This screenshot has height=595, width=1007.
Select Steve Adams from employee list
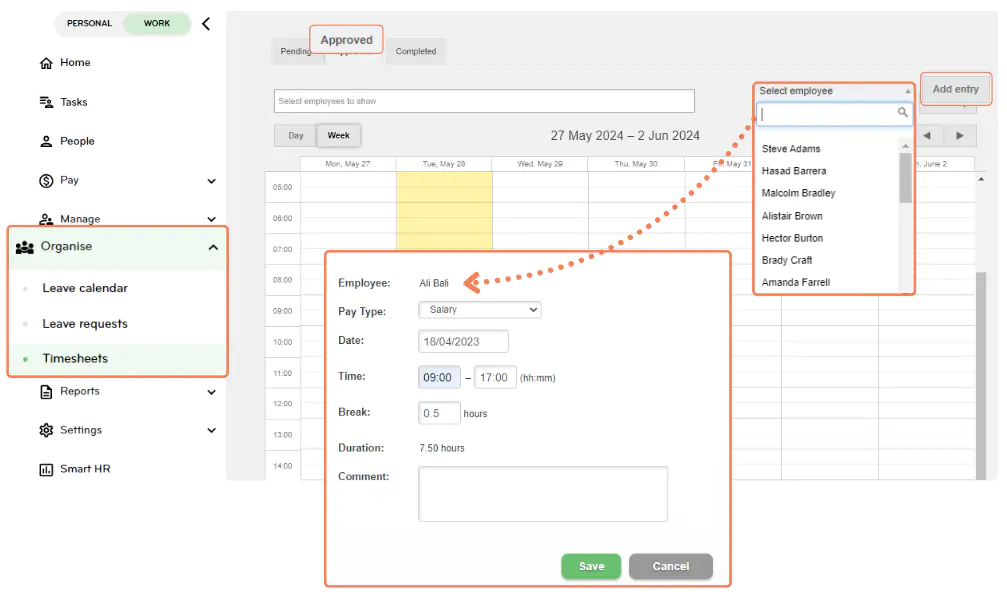click(791, 148)
